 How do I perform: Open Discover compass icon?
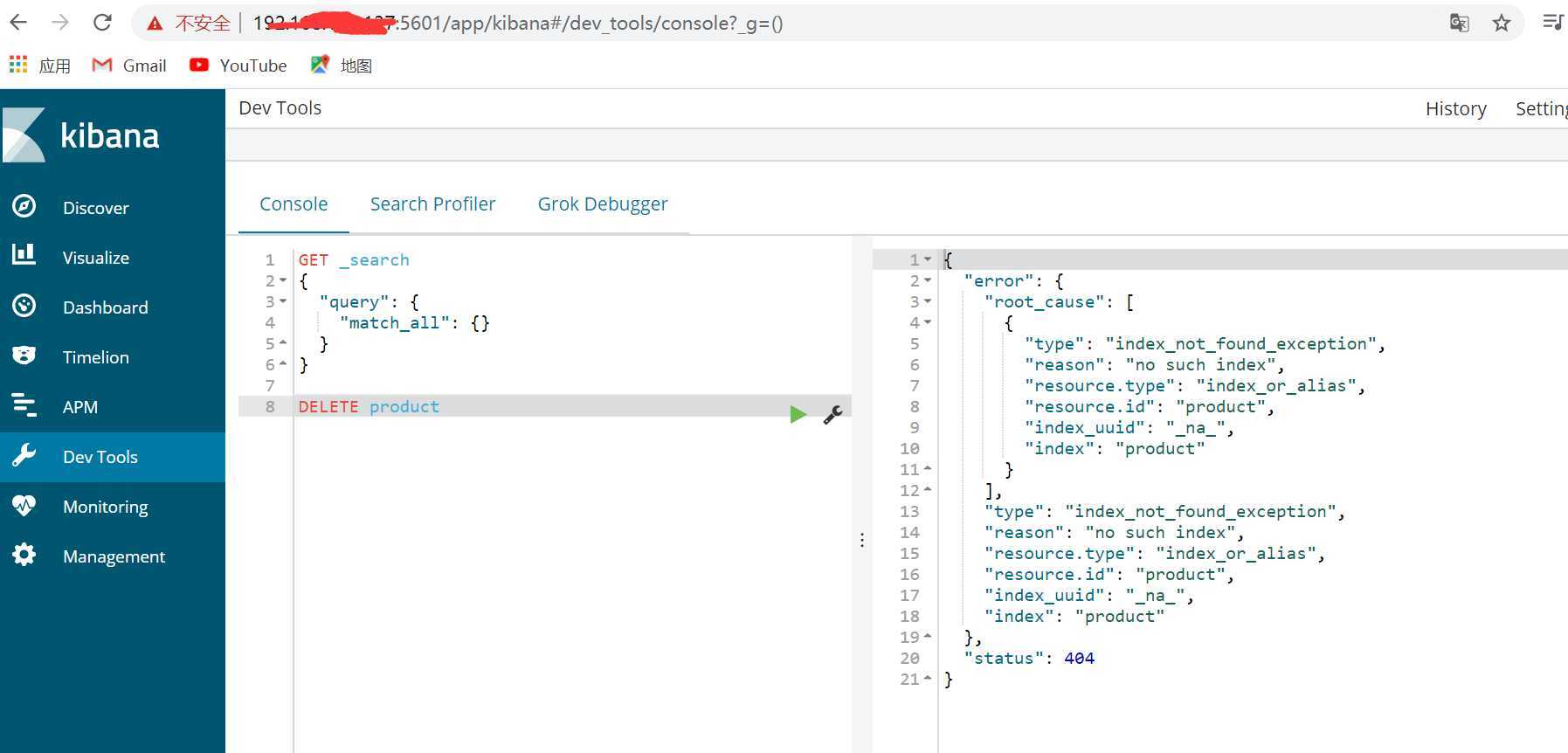coord(24,206)
